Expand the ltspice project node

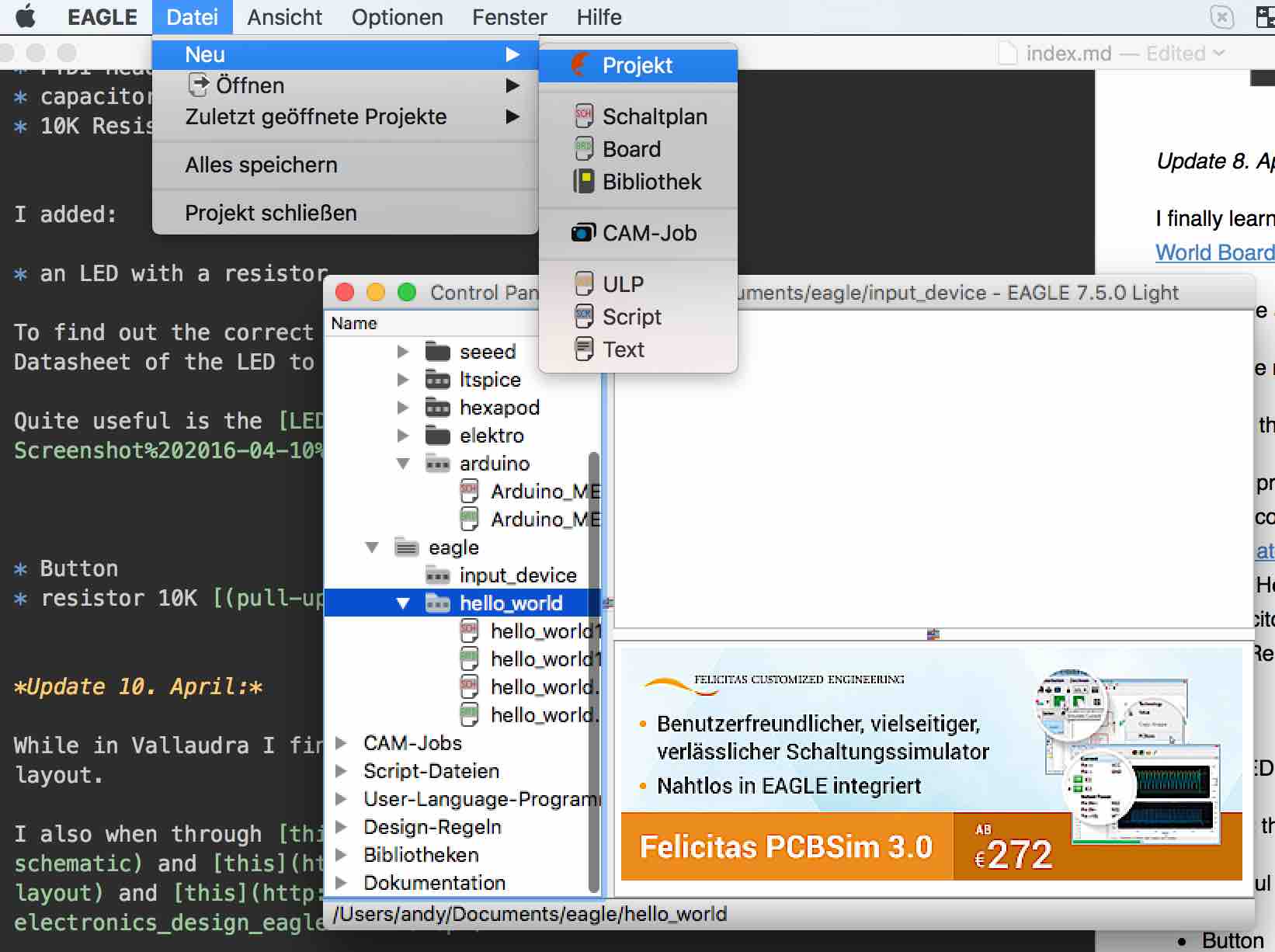click(x=403, y=380)
